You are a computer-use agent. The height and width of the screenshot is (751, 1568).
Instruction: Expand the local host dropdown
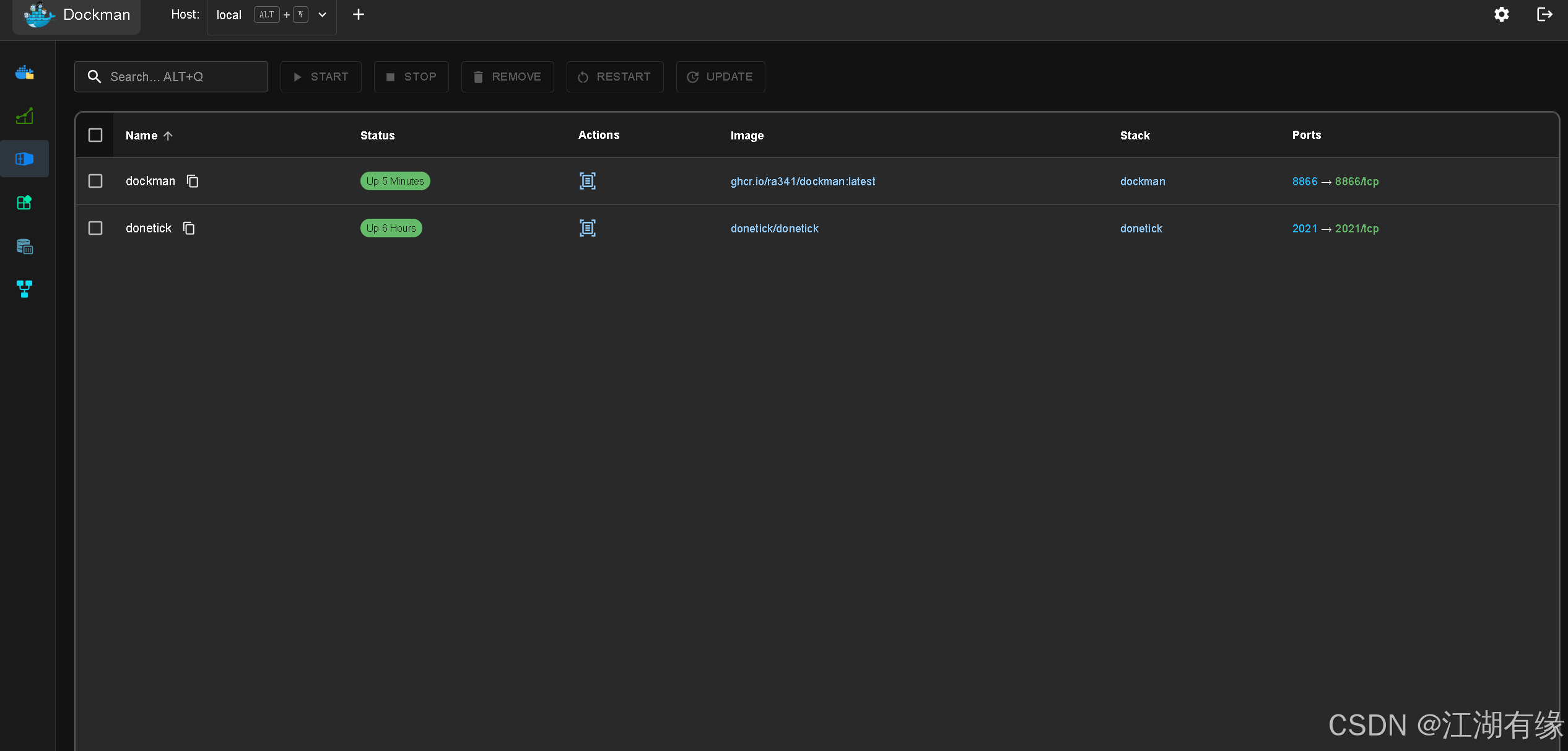322,15
